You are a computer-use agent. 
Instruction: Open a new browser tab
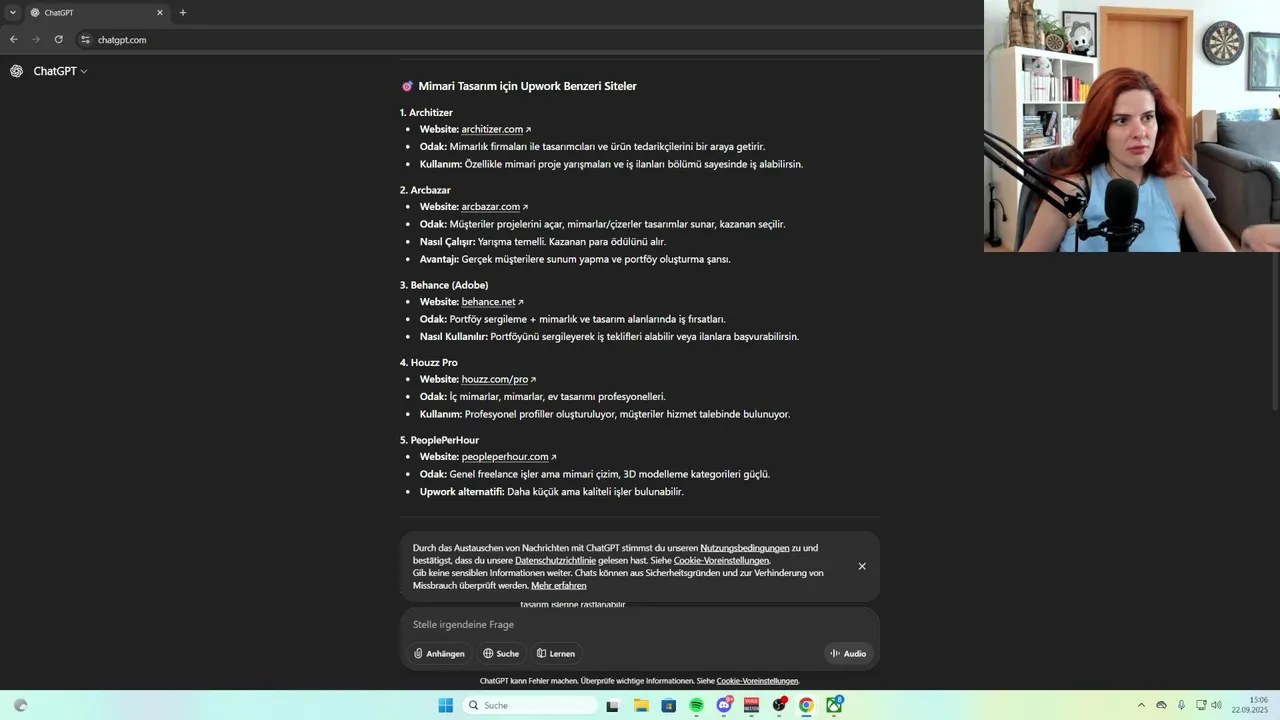tap(183, 13)
